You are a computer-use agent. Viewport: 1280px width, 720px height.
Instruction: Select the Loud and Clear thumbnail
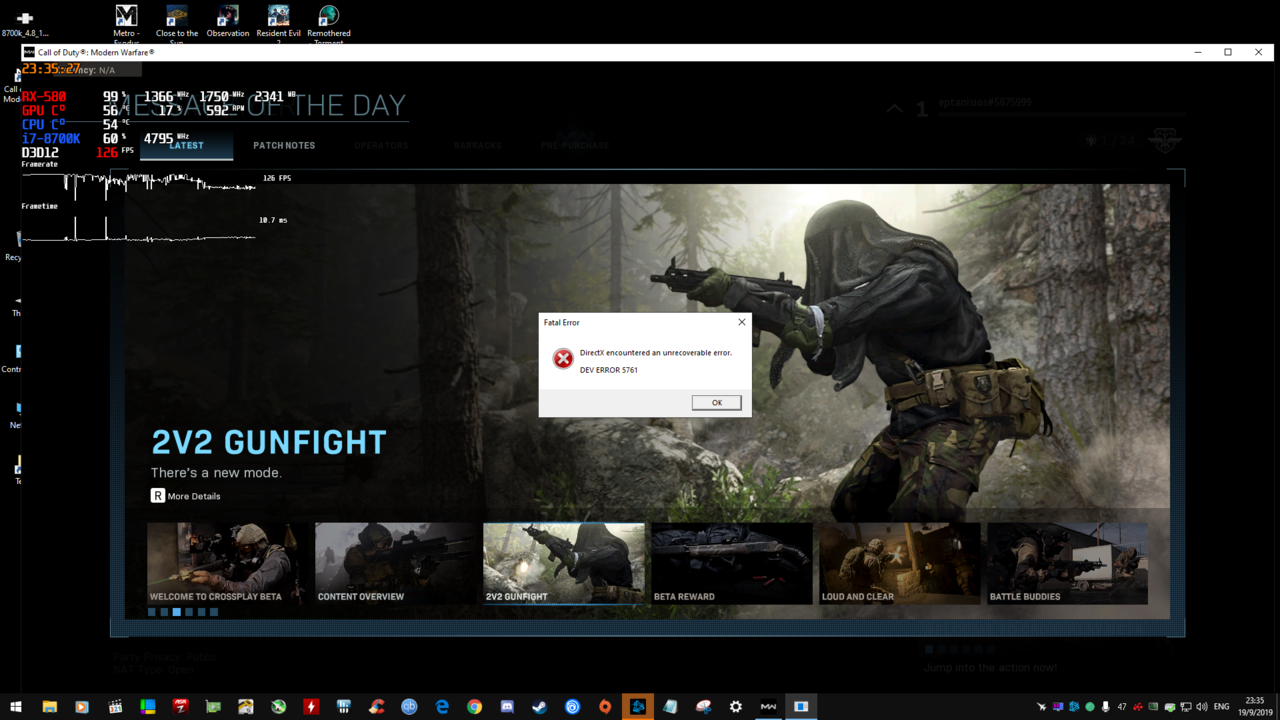[x=900, y=563]
